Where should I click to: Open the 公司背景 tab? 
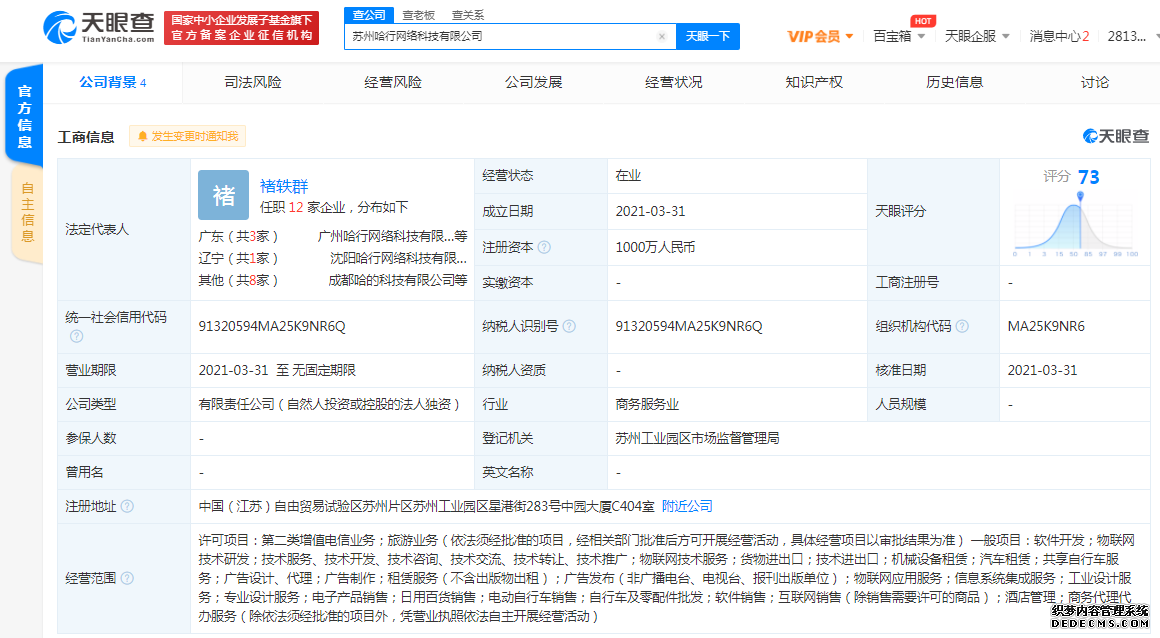click(112, 82)
